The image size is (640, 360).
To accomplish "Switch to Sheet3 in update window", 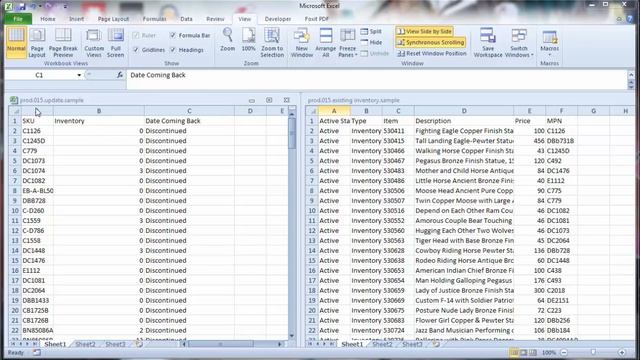I will [x=116, y=344].
